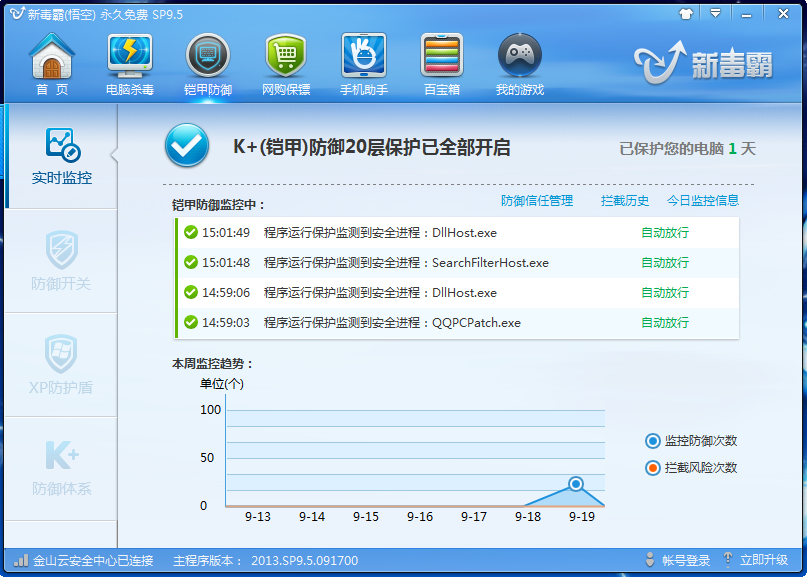The width and height of the screenshot is (807, 577).
Task: Click 自动放行 on the 14:59:06 row
Action: (665, 292)
